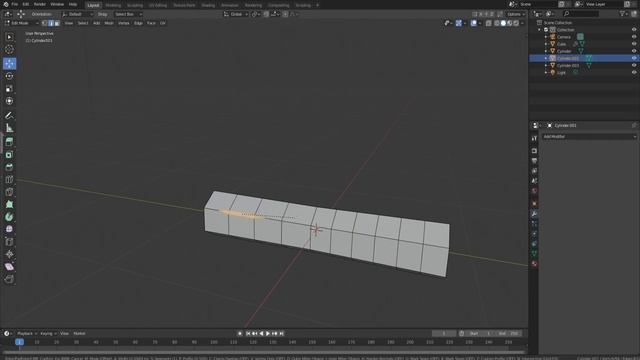Select the Shrink/Fatten tool
Screen dimensions: 640x360
coord(9,254)
